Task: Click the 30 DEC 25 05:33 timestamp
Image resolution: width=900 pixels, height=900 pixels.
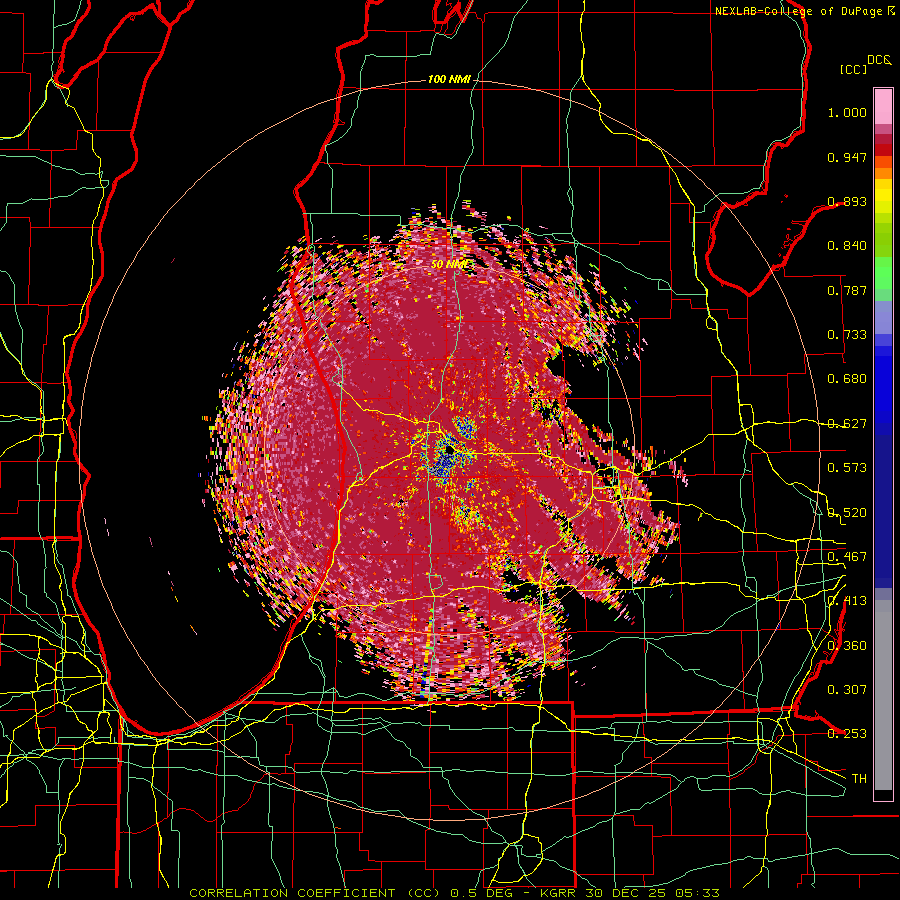Action: tap(653, 893)
